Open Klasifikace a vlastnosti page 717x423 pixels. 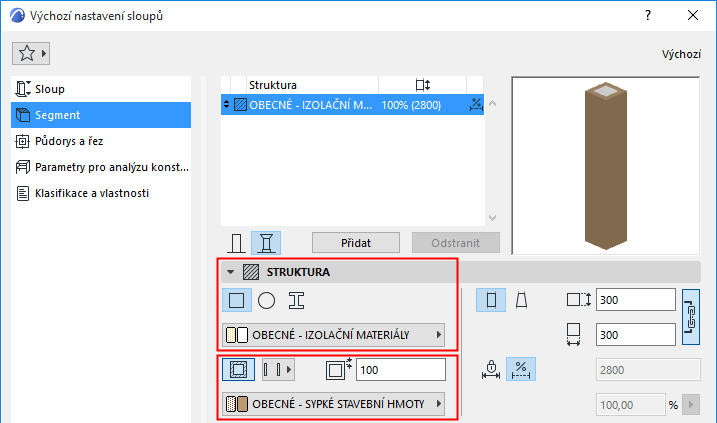click(x=101, y=193)
